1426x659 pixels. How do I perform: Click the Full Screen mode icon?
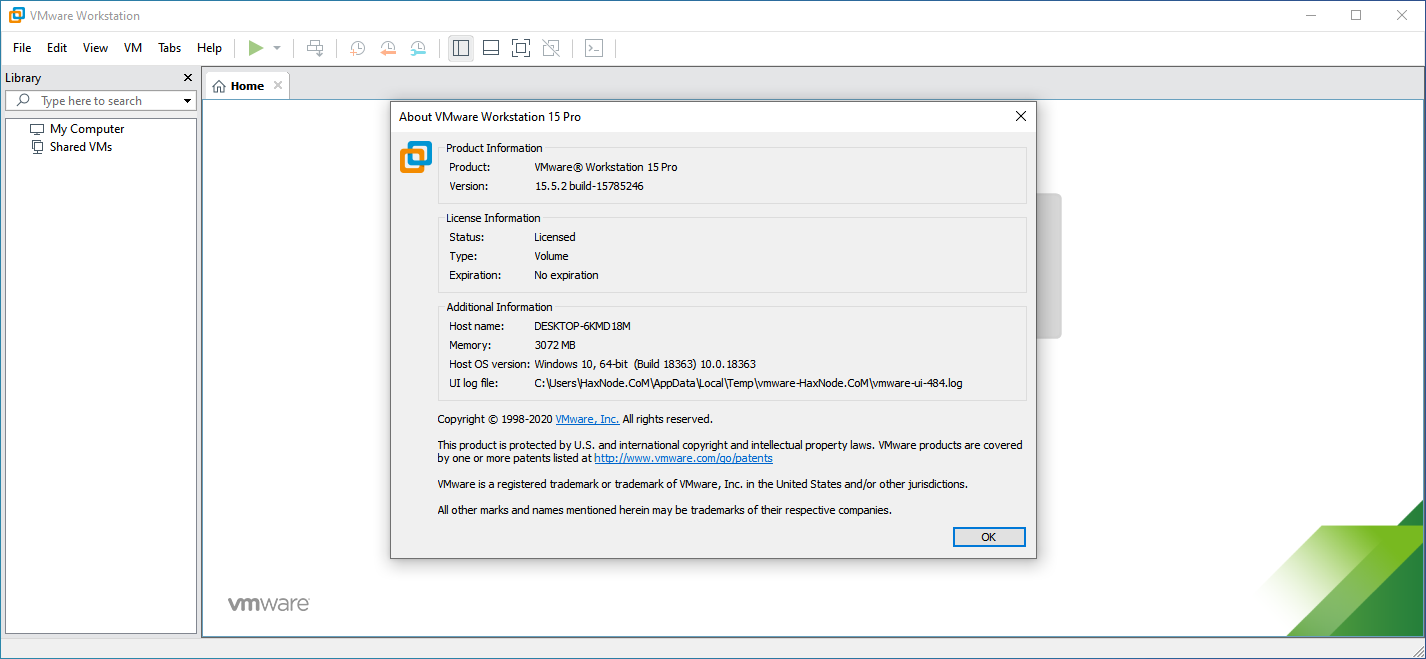(x=520, y=48)
